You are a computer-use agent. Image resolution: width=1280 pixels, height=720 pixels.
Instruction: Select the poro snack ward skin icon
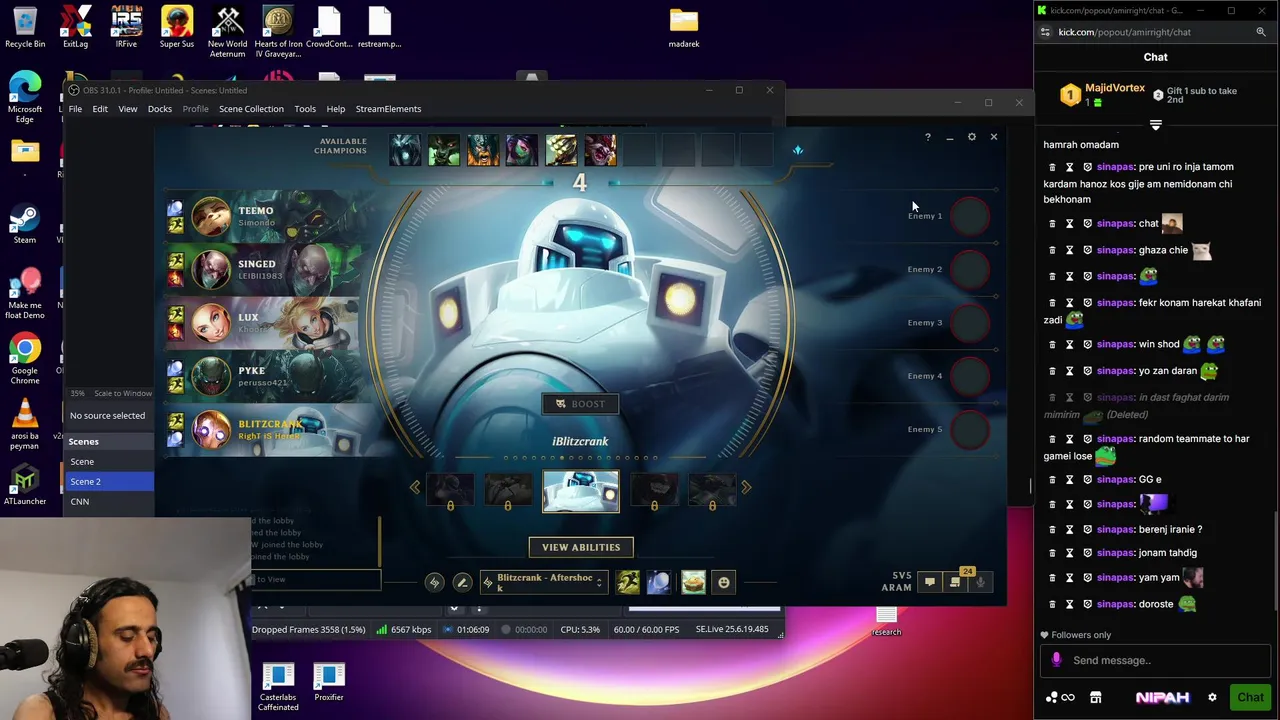[693, 582]
